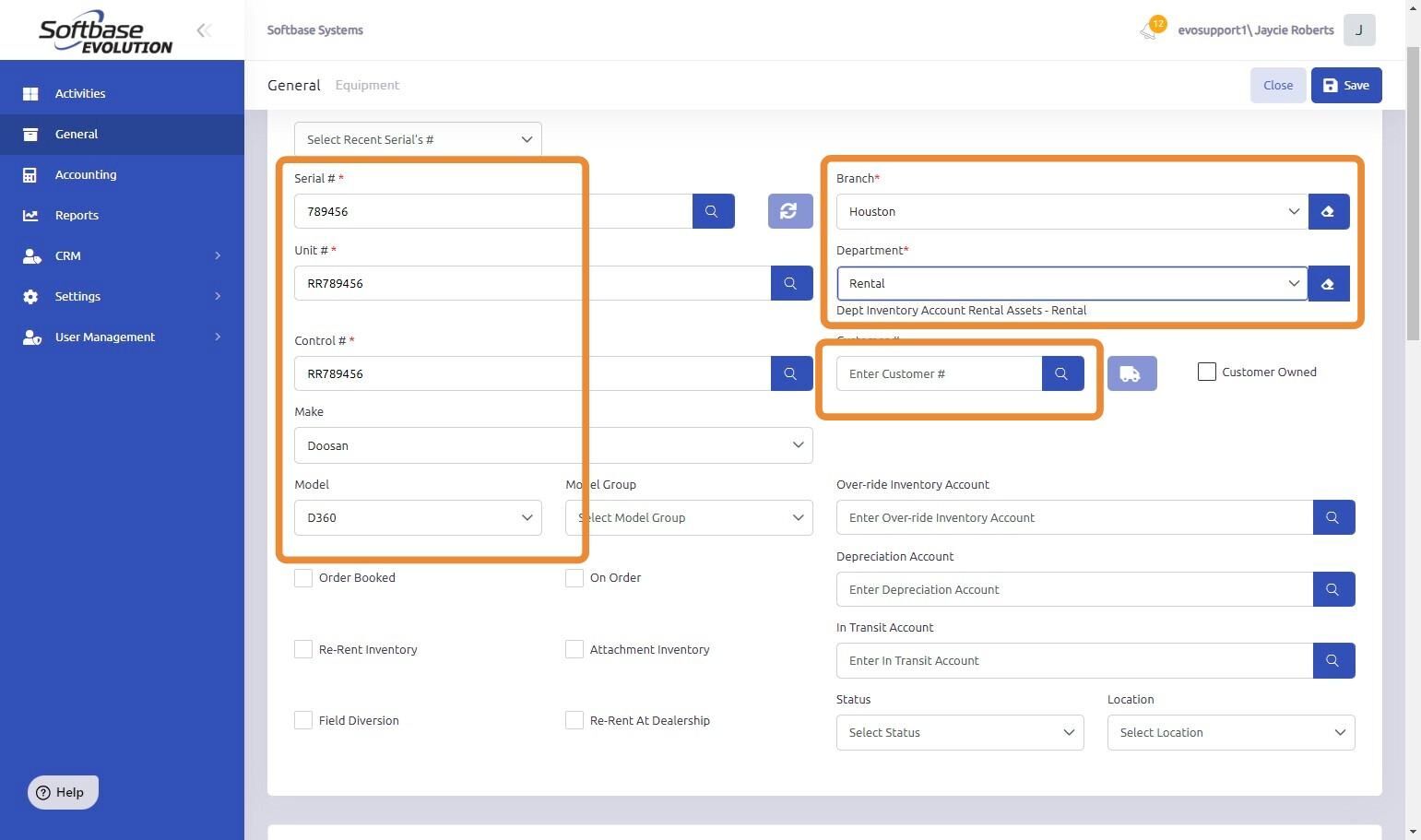Open Activities in the sidebar
The image size is (1421, 840).
click(x=122, y=93)
